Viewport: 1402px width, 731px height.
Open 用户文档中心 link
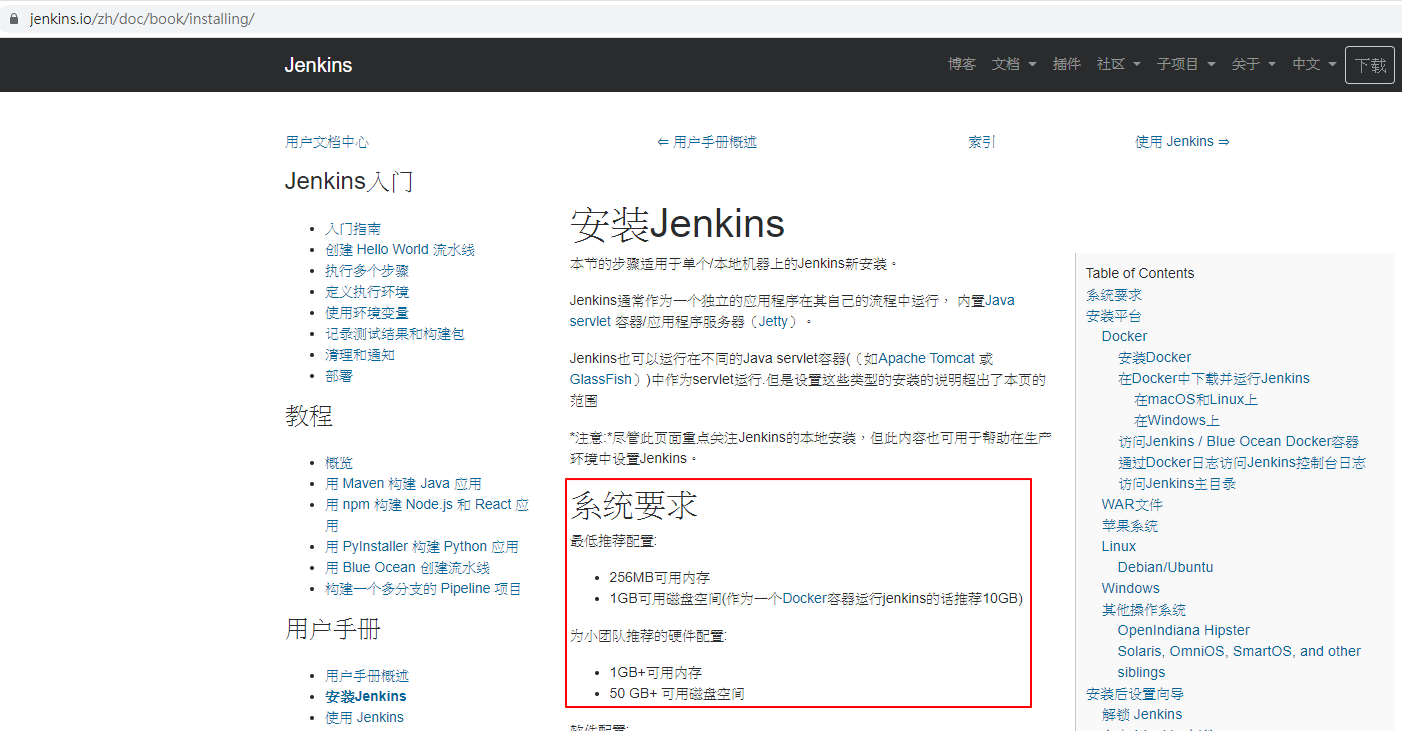coord(327,142)
